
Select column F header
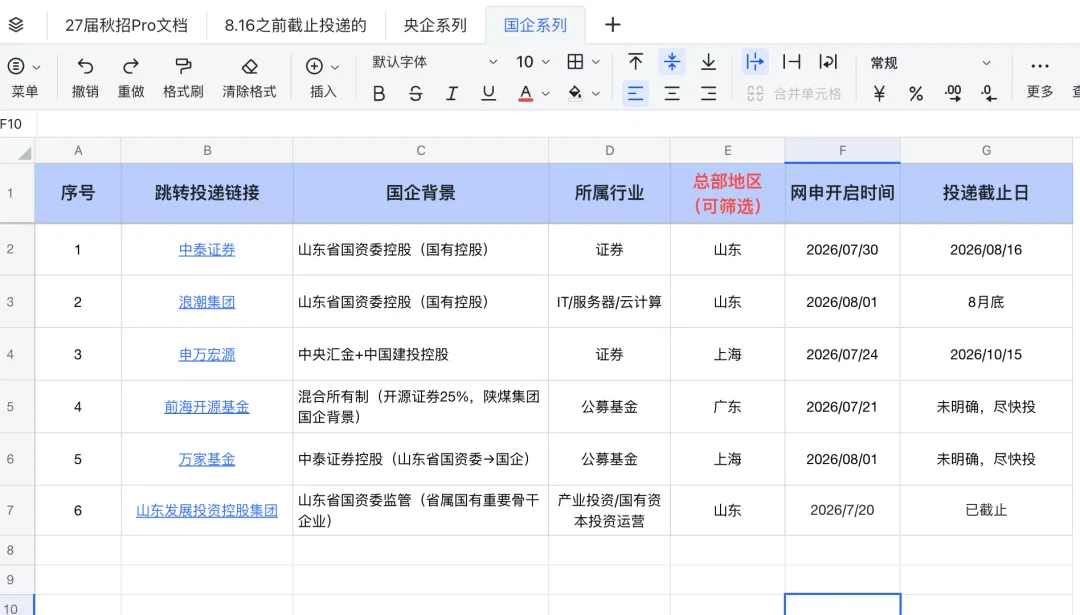pos(842,150)
